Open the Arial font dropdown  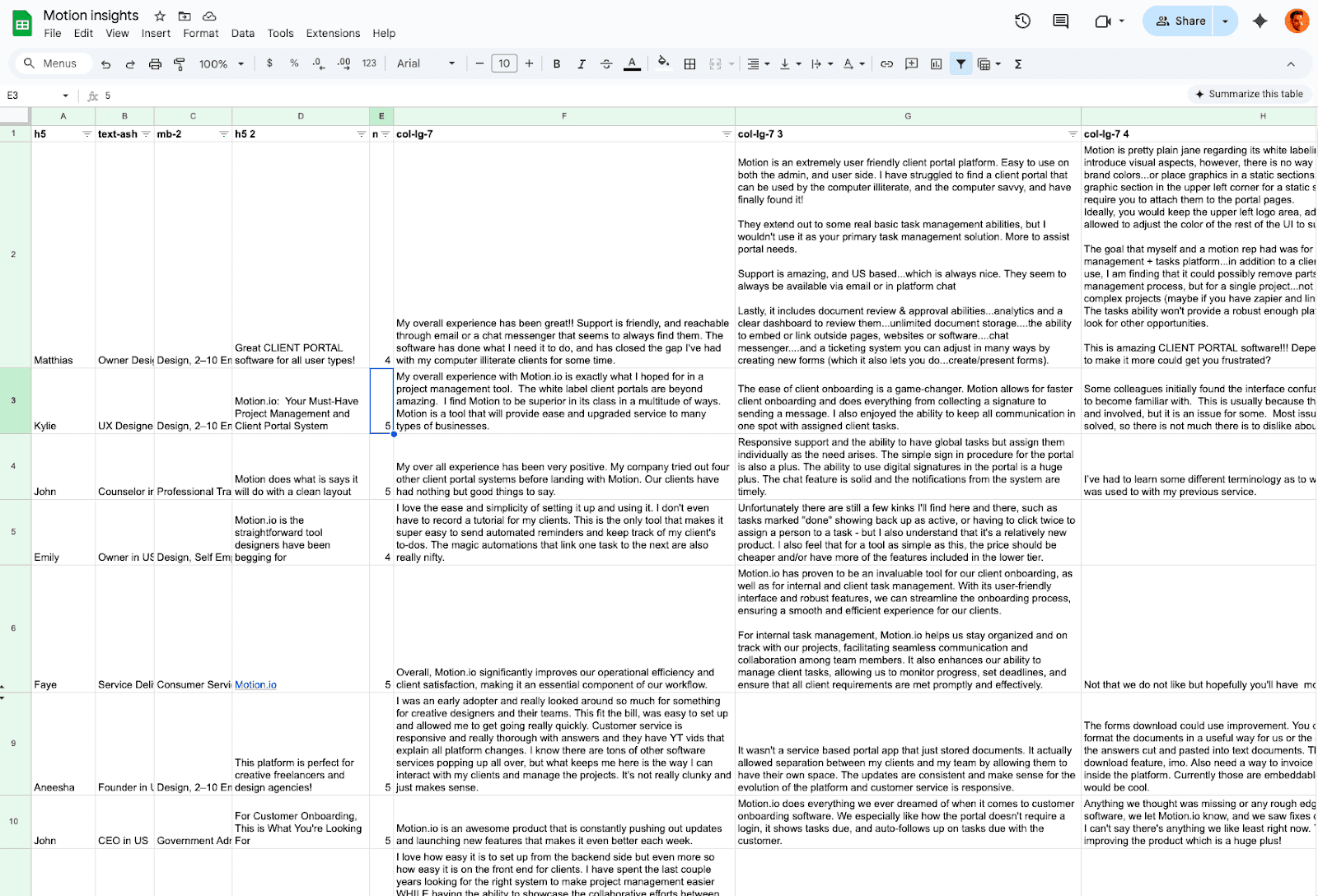(x=425, y=63)
